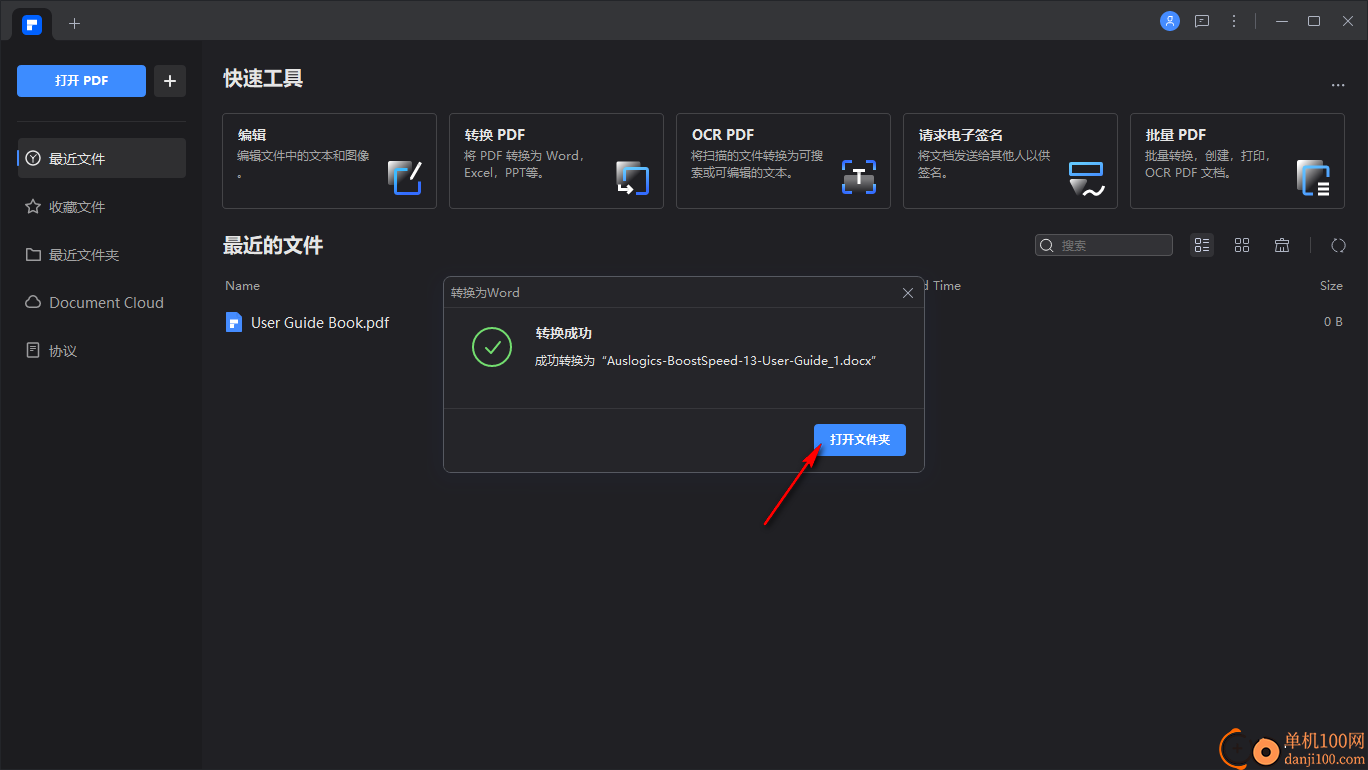
Task: Switch to grid view icon
Action: [1242, 245]
